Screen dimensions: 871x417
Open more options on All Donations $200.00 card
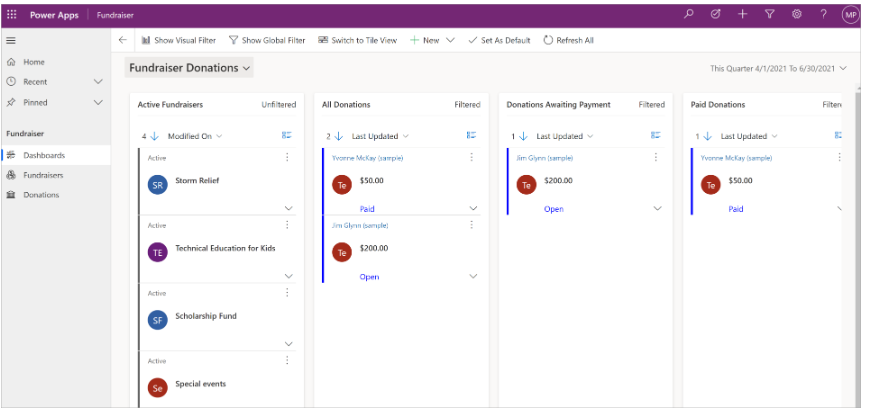[x=472, y=225]
